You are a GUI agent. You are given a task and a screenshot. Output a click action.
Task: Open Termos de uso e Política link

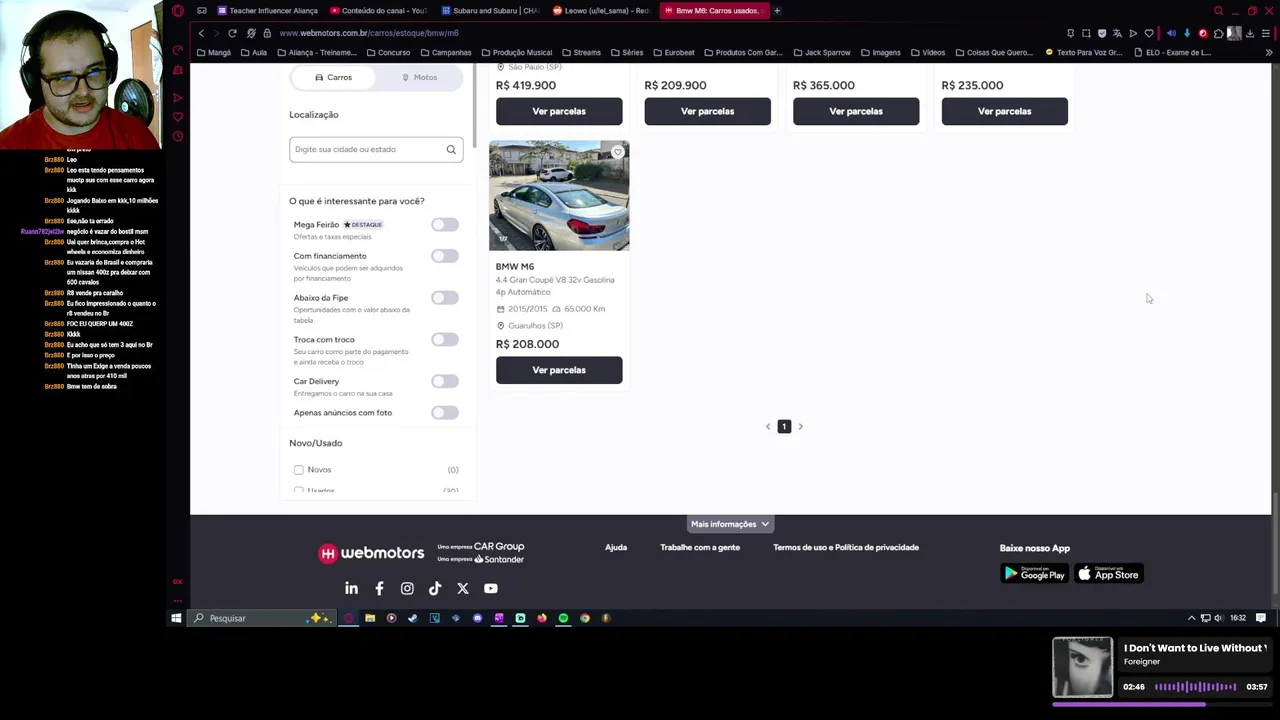point(846,548)
